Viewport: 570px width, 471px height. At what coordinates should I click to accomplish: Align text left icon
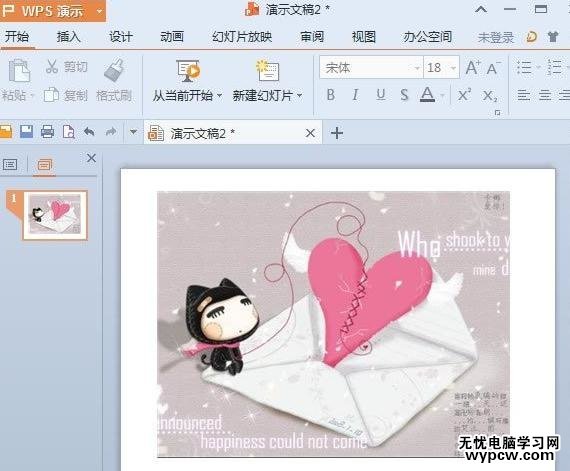click(x=523, y=95)
